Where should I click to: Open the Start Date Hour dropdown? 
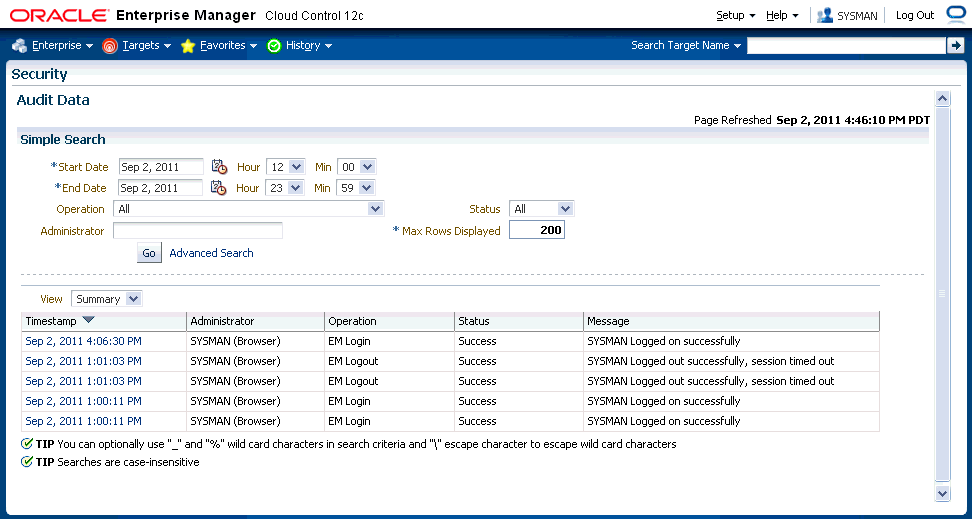(x=285, y=167)
